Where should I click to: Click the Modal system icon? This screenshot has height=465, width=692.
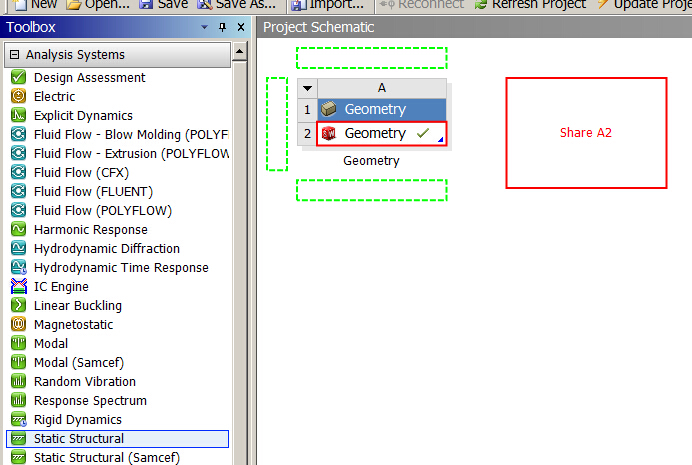coord(18,343)
